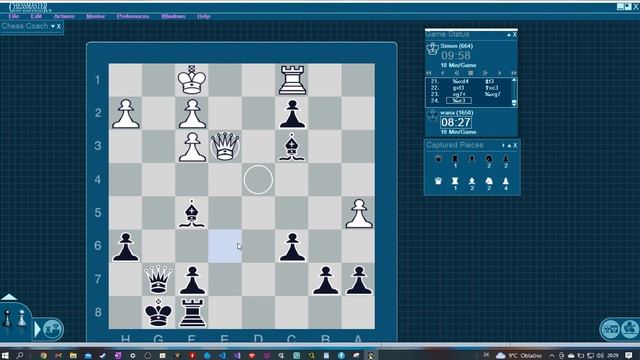Open Chrome from the taskbar
Screen dimensions: 640x360
coord(43,356)
